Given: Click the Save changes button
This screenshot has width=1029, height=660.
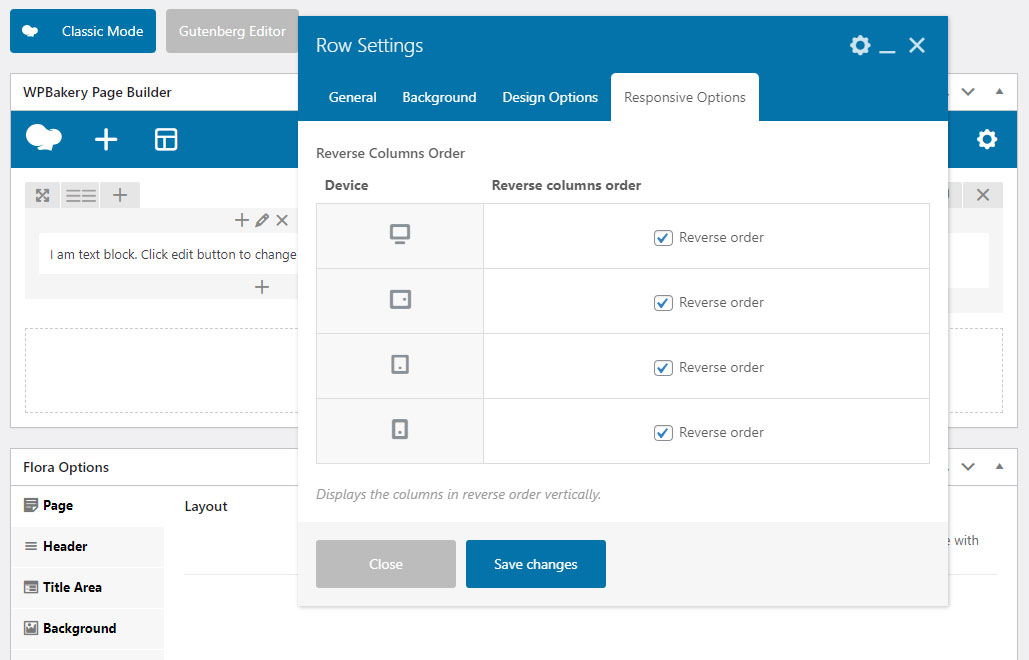Looking at the screenshot, I should click(535, 564).
